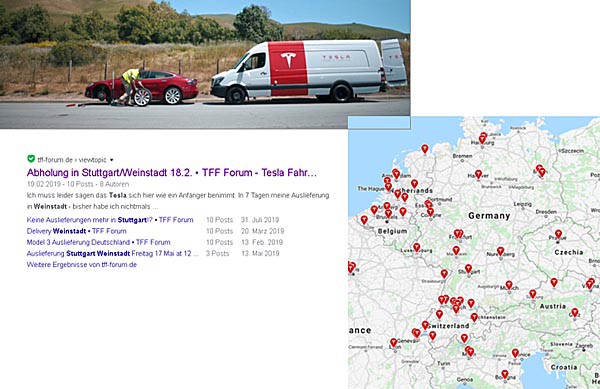
Task: Click the tff-forum.de breadcrumb text
Action: (x=55, y=160)
